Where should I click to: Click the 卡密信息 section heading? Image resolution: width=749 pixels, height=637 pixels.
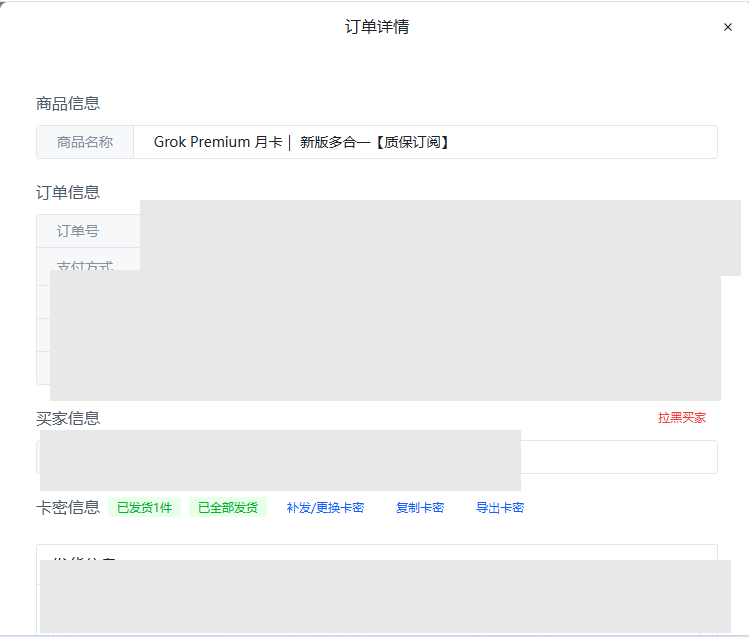coord(68,507)
